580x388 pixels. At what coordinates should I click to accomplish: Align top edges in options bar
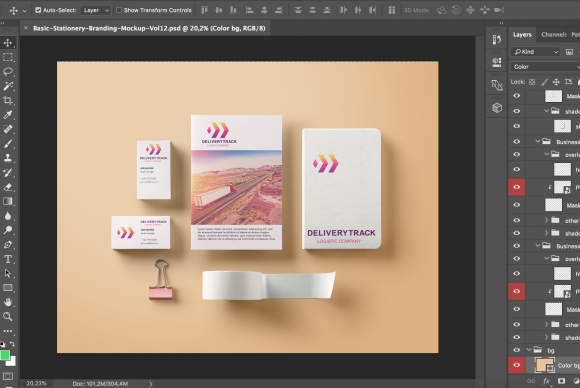pos(204,10)
